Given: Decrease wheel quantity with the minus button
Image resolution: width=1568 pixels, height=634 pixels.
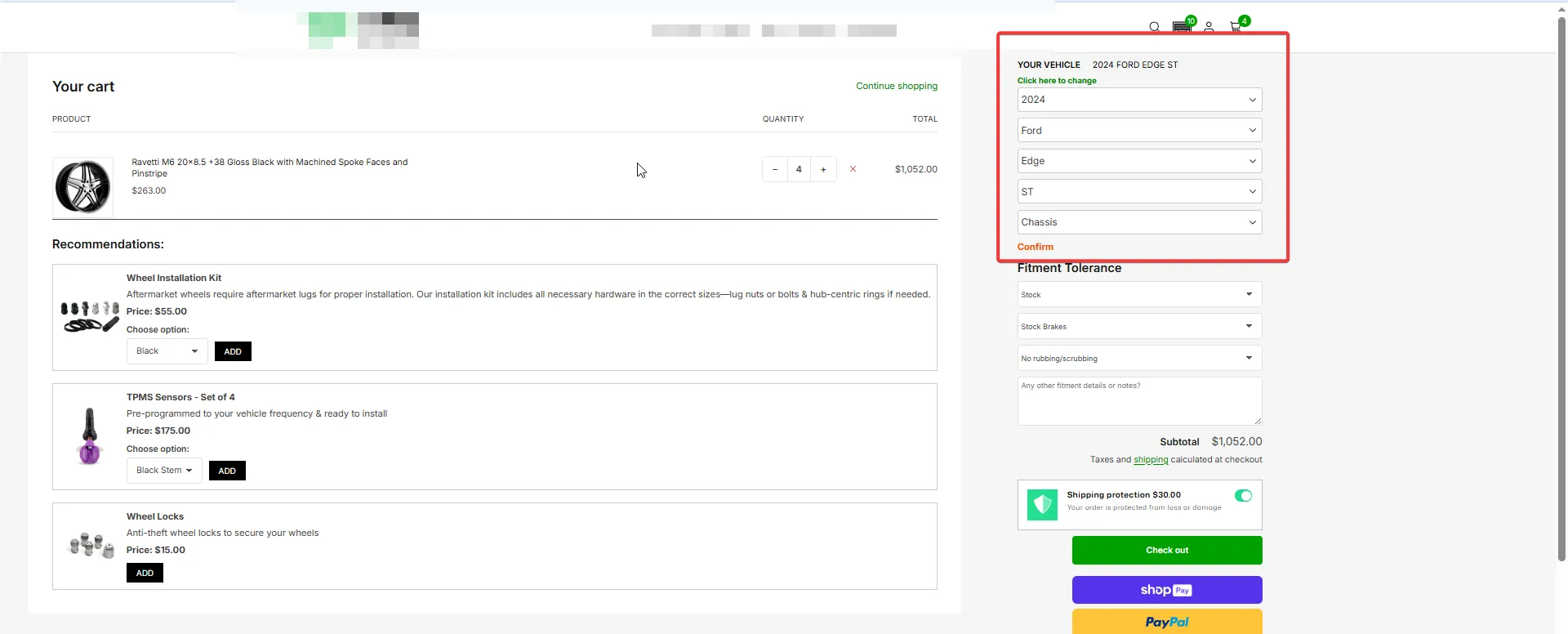Looking at the screenshot, I should point(775,169).
